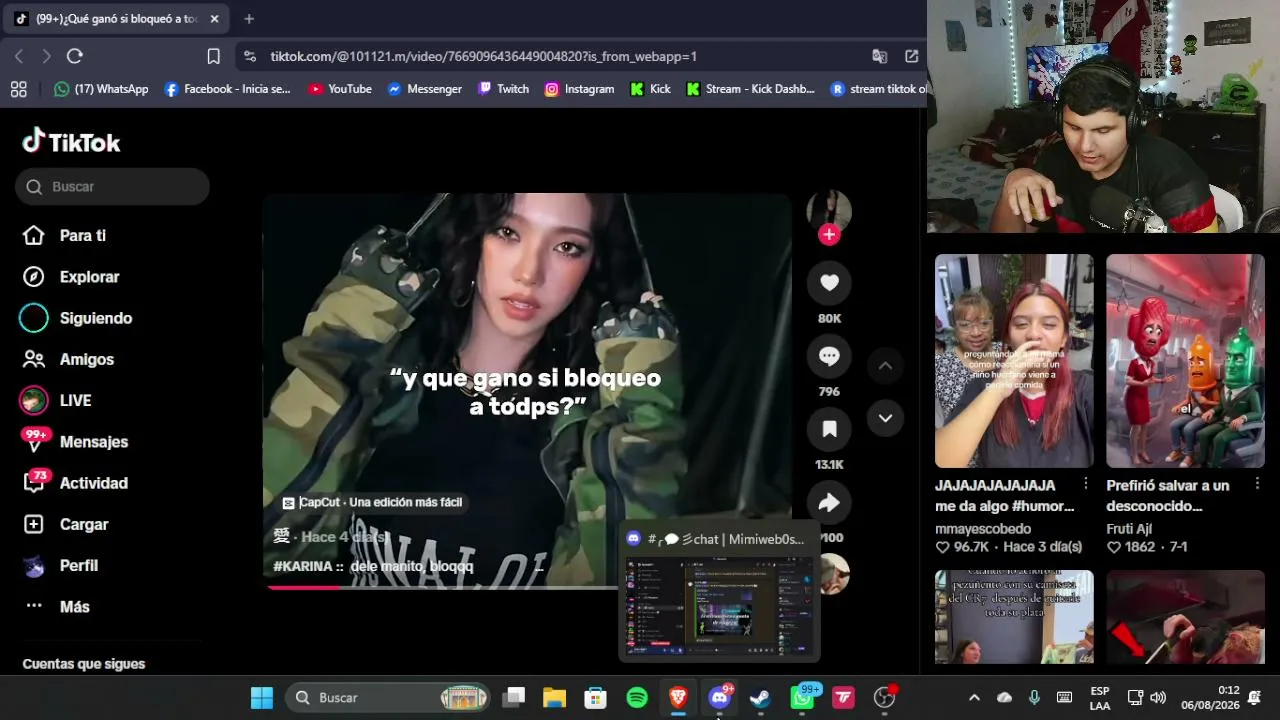Seek on the video progress bar
The image size is (1280, 720).
pos(527,587)
